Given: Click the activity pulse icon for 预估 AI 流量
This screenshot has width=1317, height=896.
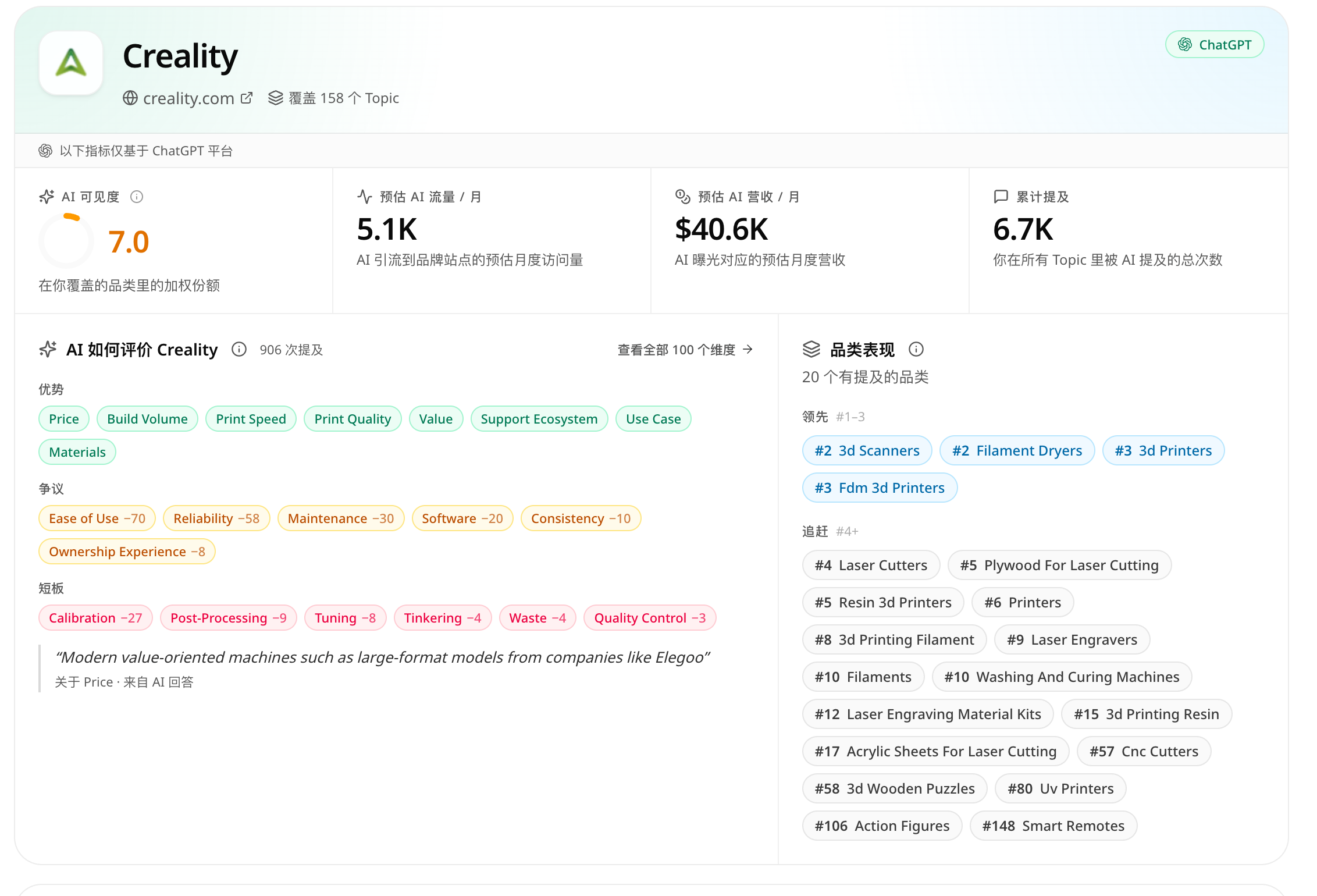Looking at the screenshot, I should pyautogui.click(x=365, y=197).
